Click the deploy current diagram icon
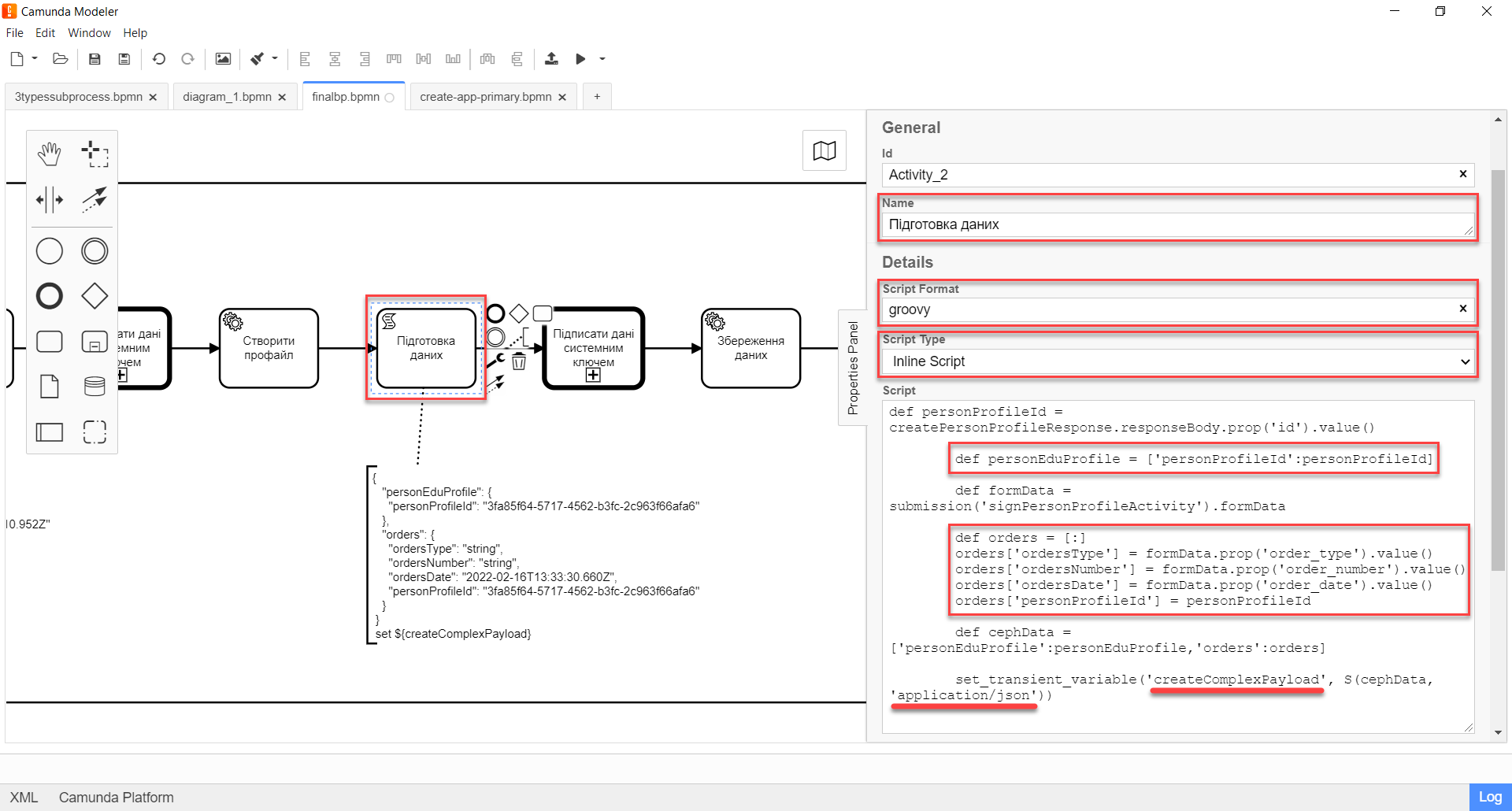Image resolution: width=1512 pixels, height=811 pixels. point(551,59)
